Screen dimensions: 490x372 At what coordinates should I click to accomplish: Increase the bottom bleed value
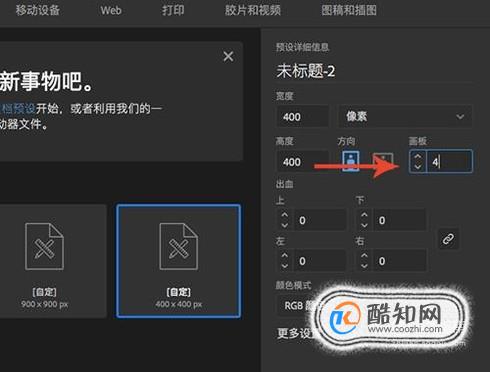(364, 215)
